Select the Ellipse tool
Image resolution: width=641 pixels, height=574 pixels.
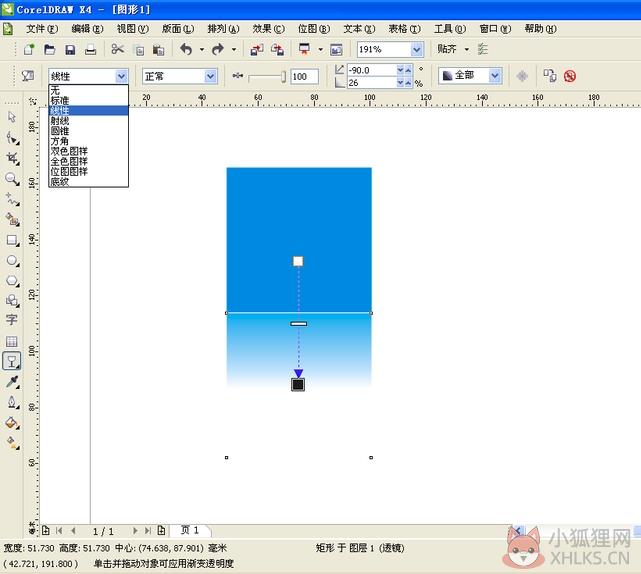[x=12, y=261]
